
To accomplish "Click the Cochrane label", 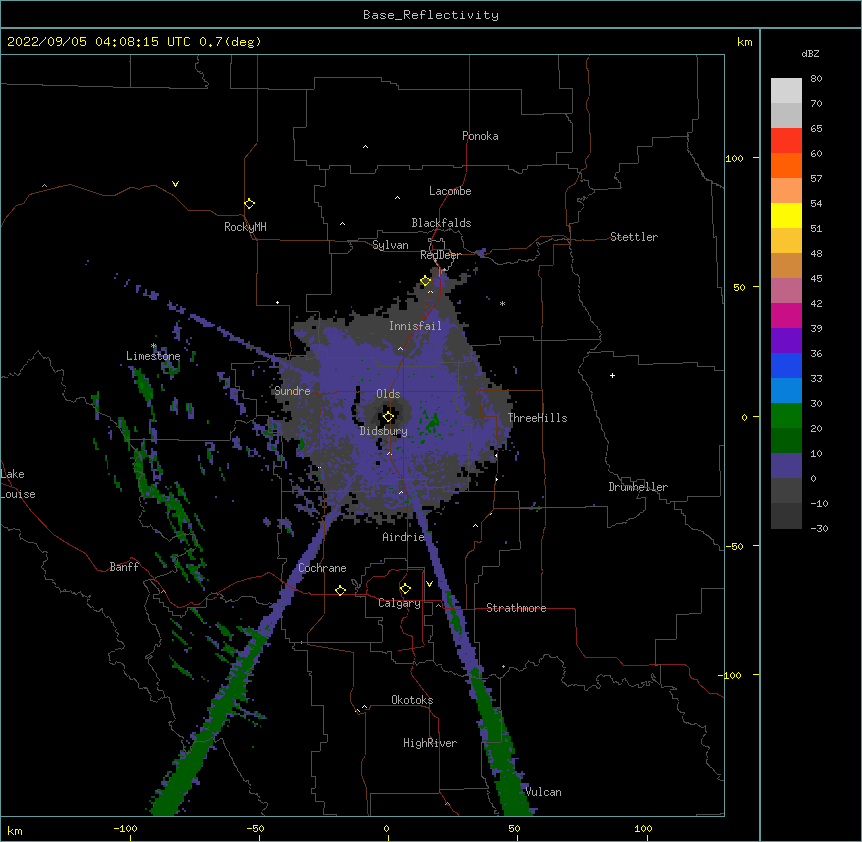I will click(322, 568).
